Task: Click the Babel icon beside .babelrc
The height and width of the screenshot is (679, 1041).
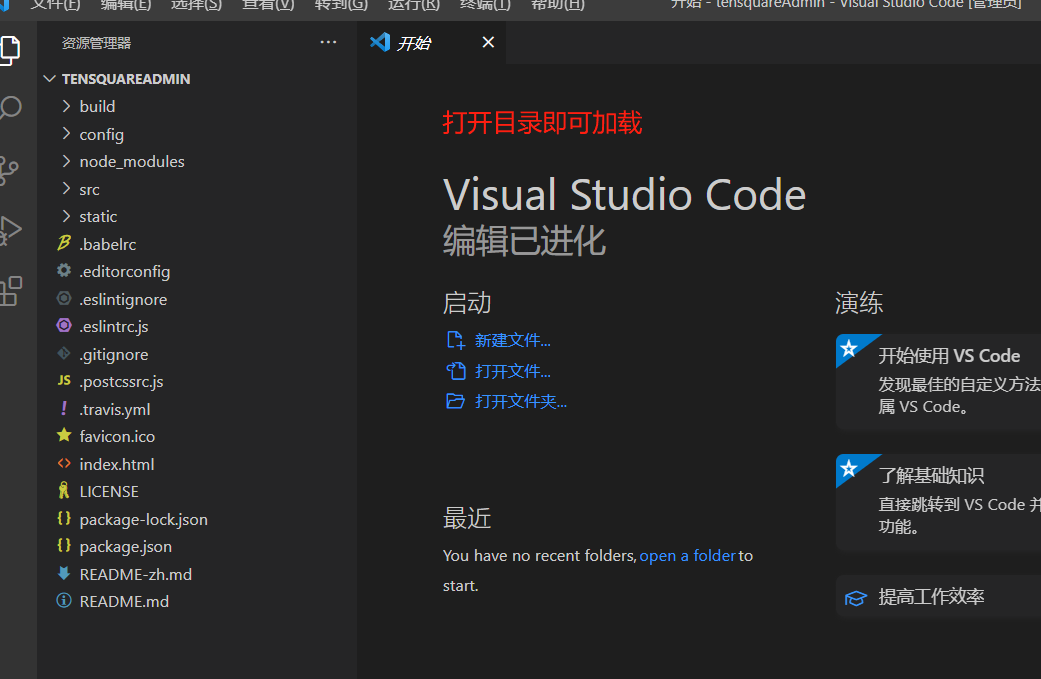Action: [64, 244]
